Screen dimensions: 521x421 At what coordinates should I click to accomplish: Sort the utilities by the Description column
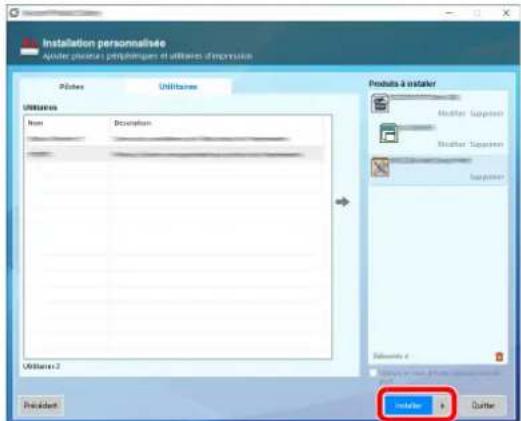pyautogui.click(x=132, y=123)
